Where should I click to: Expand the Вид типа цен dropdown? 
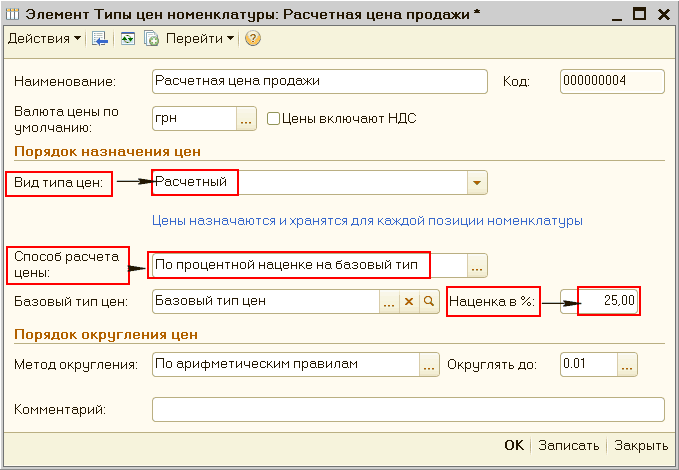477,182
